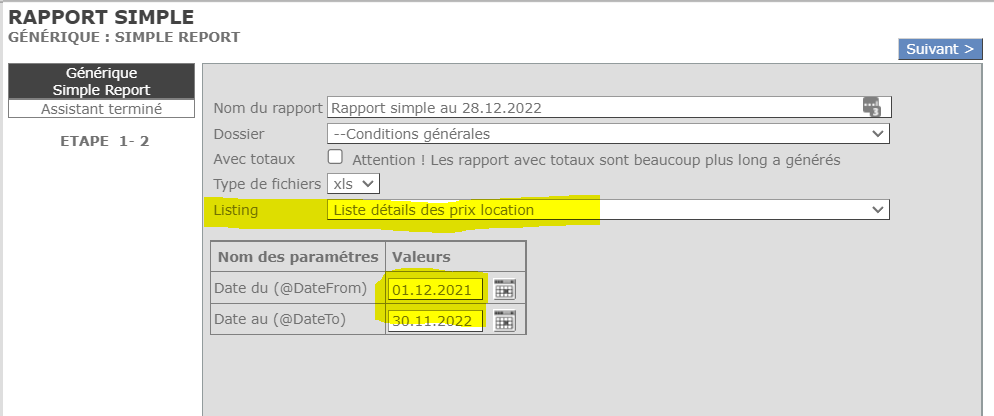
Task: Open the calendar picker for Date au
Action: click(505, 321)
